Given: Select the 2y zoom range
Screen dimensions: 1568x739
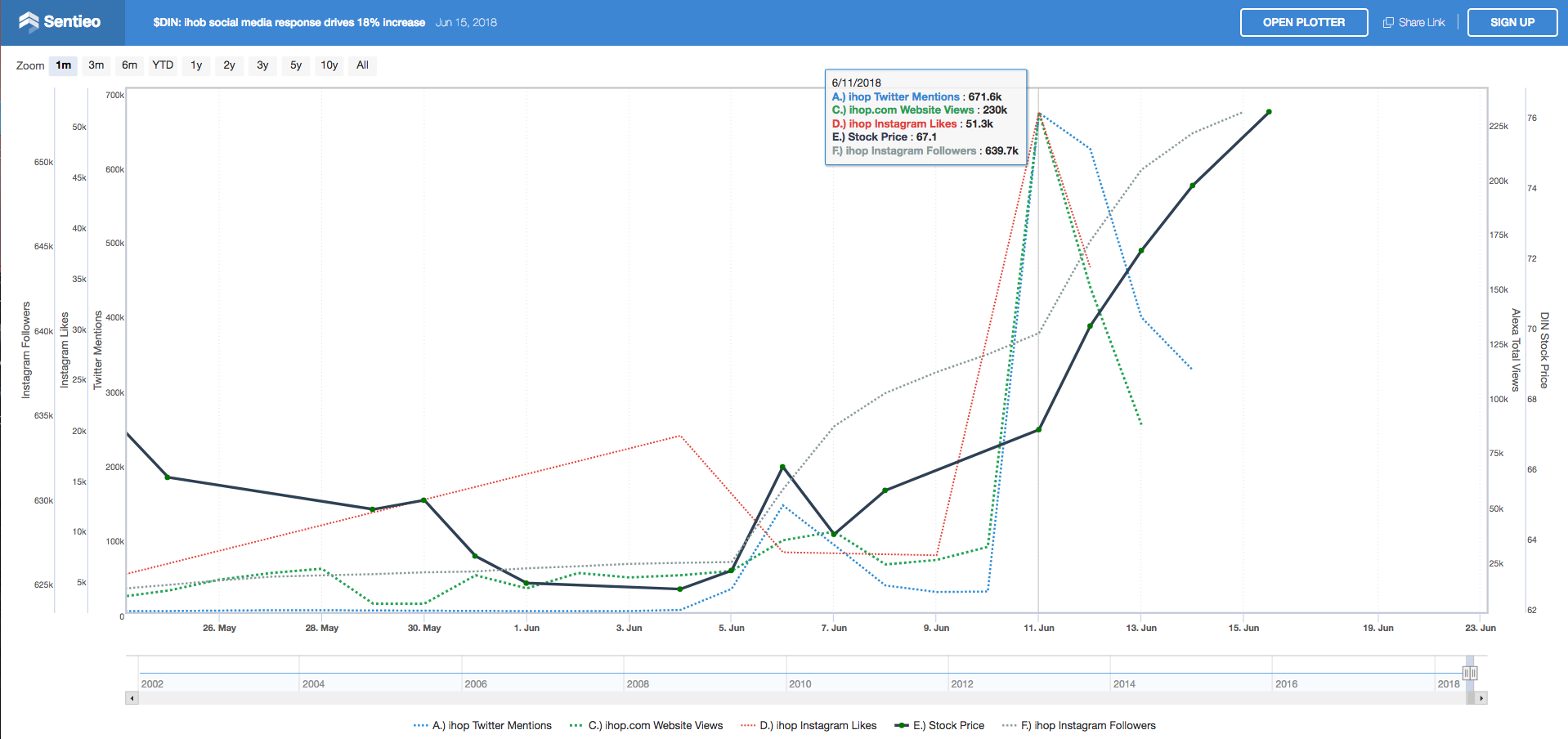Looking at the screenshot, I should [x=230, y=65].
